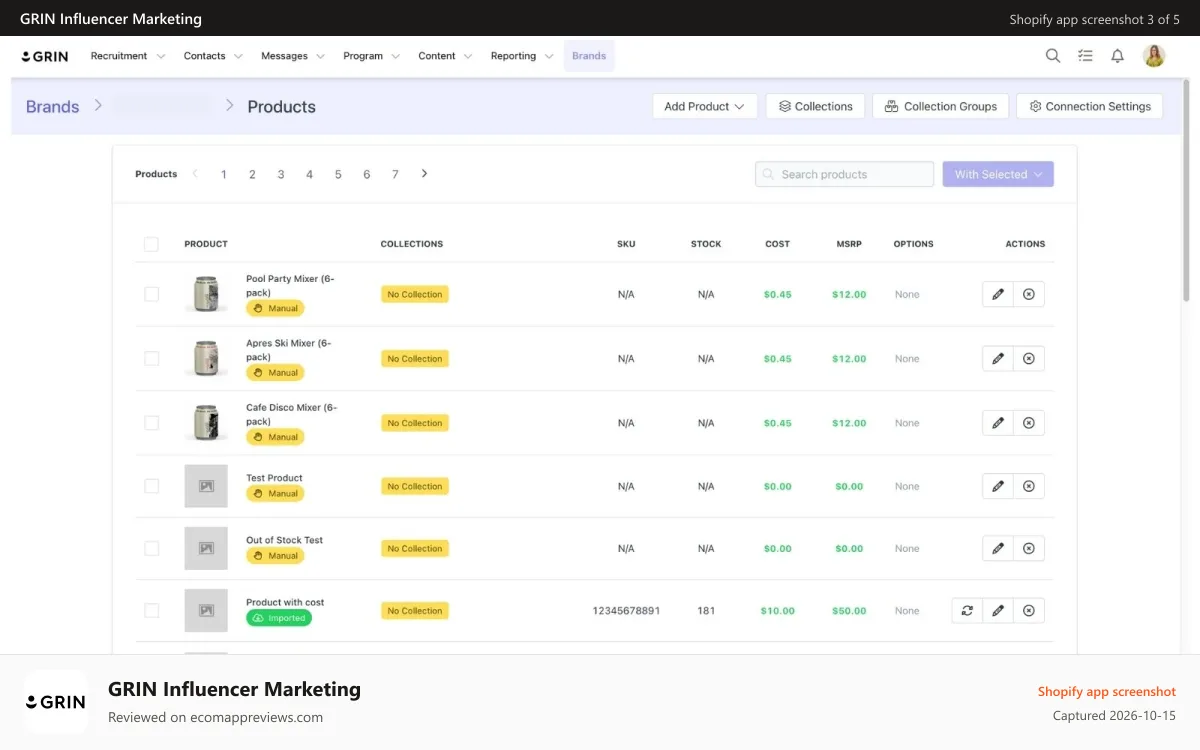Expand the Recruitment menu
Image resolution: width=1200 pixels, height=750 pixels.
[127, 56]
